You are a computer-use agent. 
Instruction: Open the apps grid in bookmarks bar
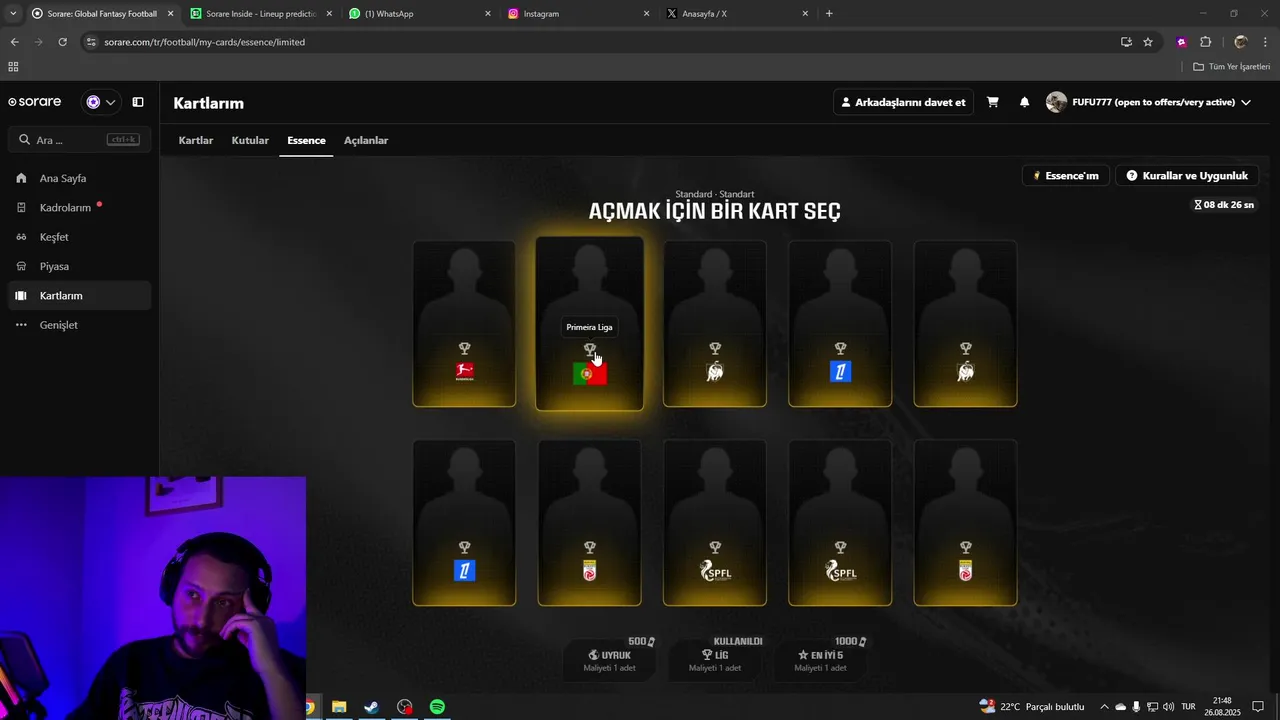(13, 67)
